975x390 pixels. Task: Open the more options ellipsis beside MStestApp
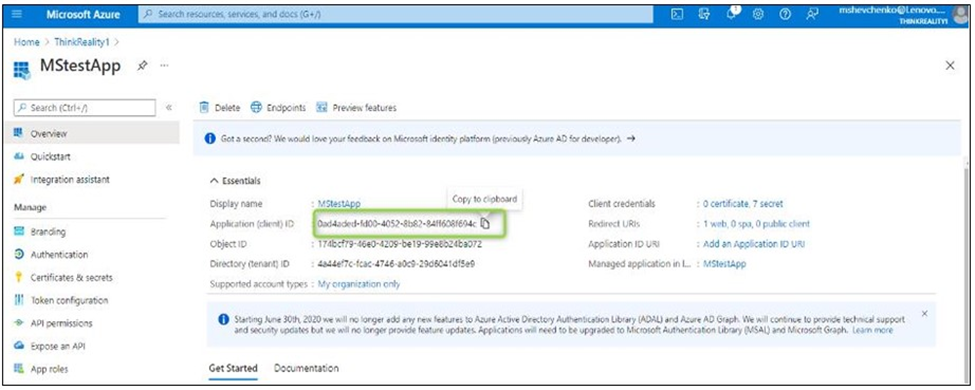pyautogui.click(x=164, y=65)
